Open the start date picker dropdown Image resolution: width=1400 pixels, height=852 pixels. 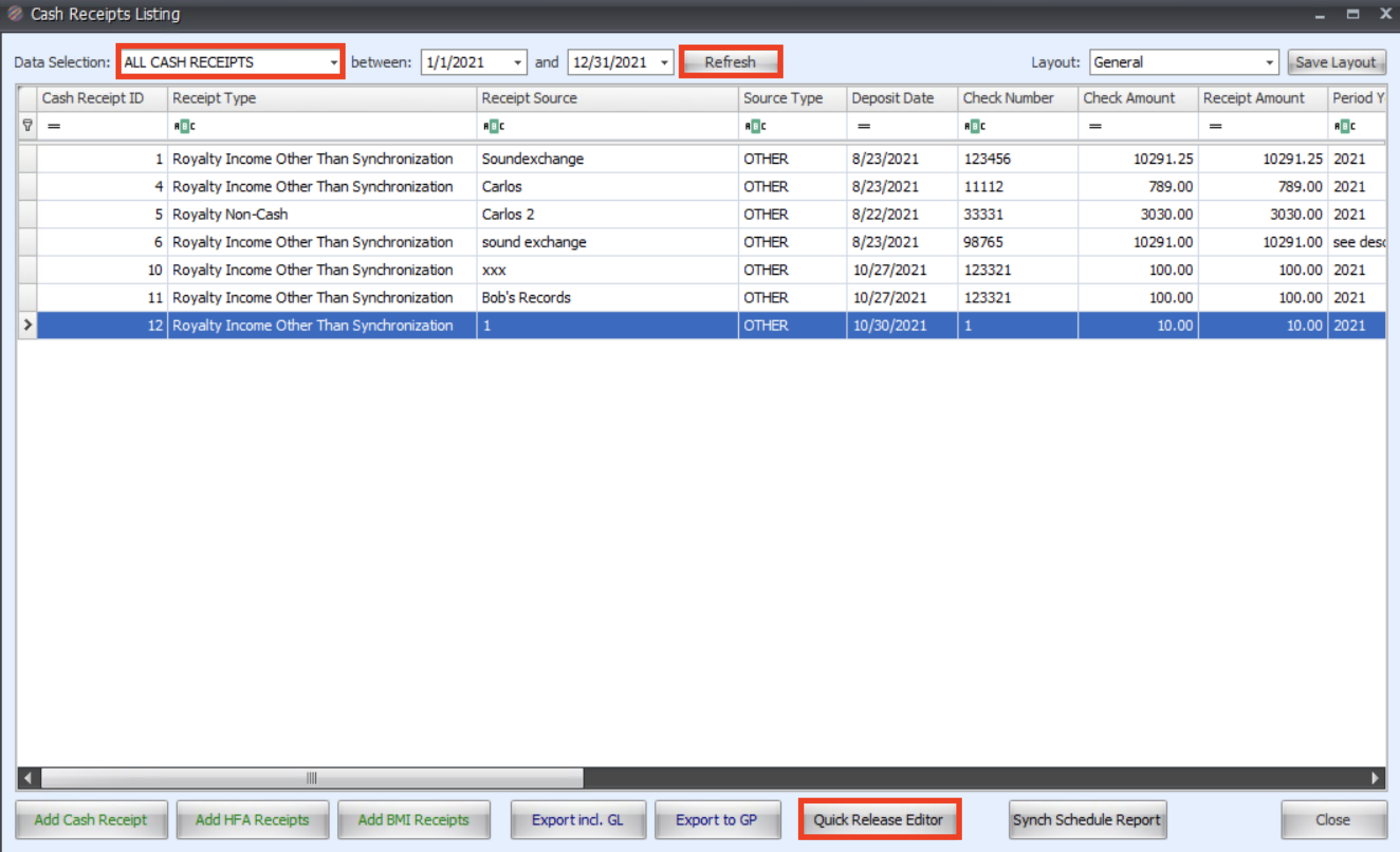click(517, 62)
